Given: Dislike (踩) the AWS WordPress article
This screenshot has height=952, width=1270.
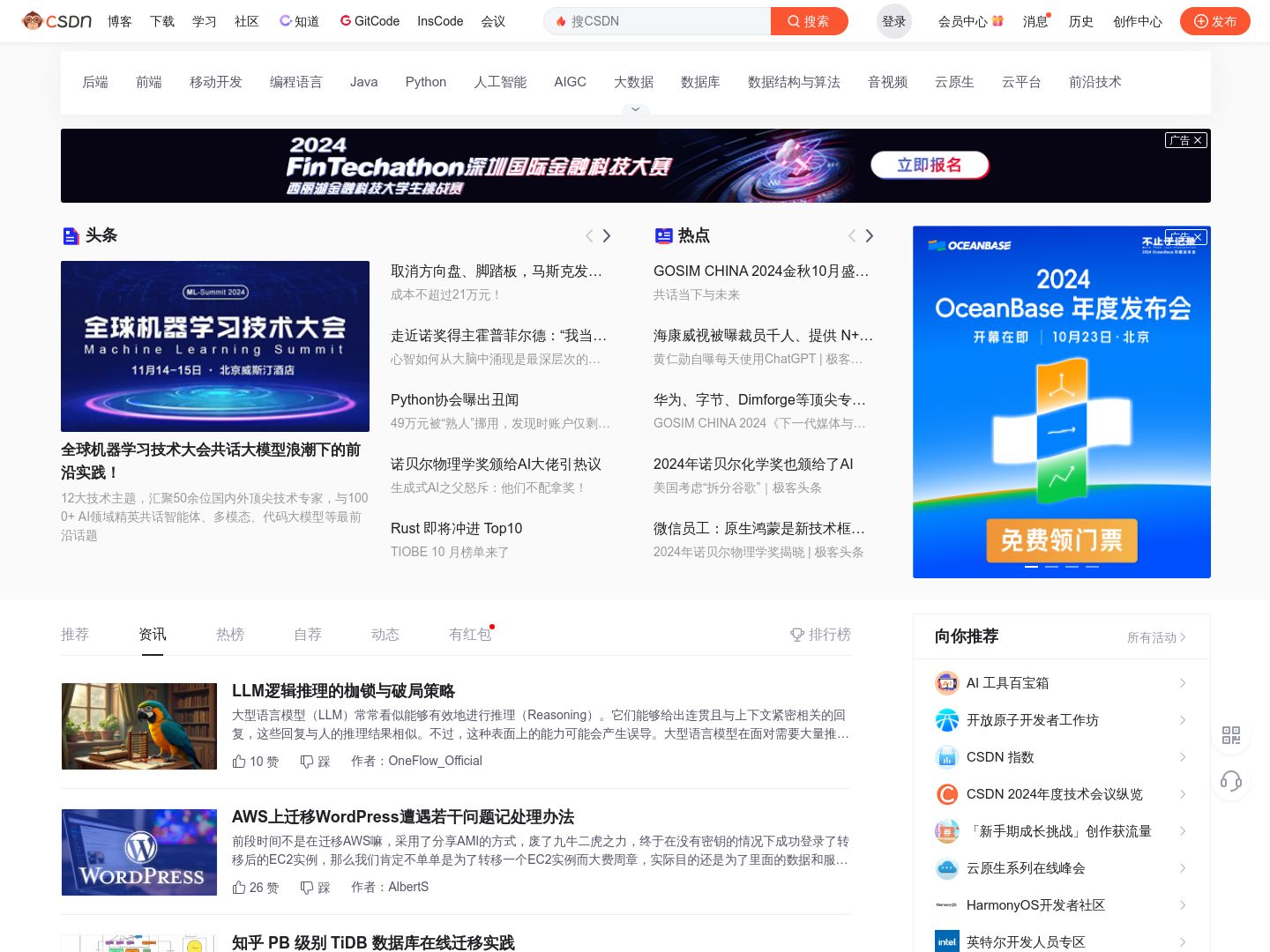Looking at the screenshot, I should pos(315,887).
